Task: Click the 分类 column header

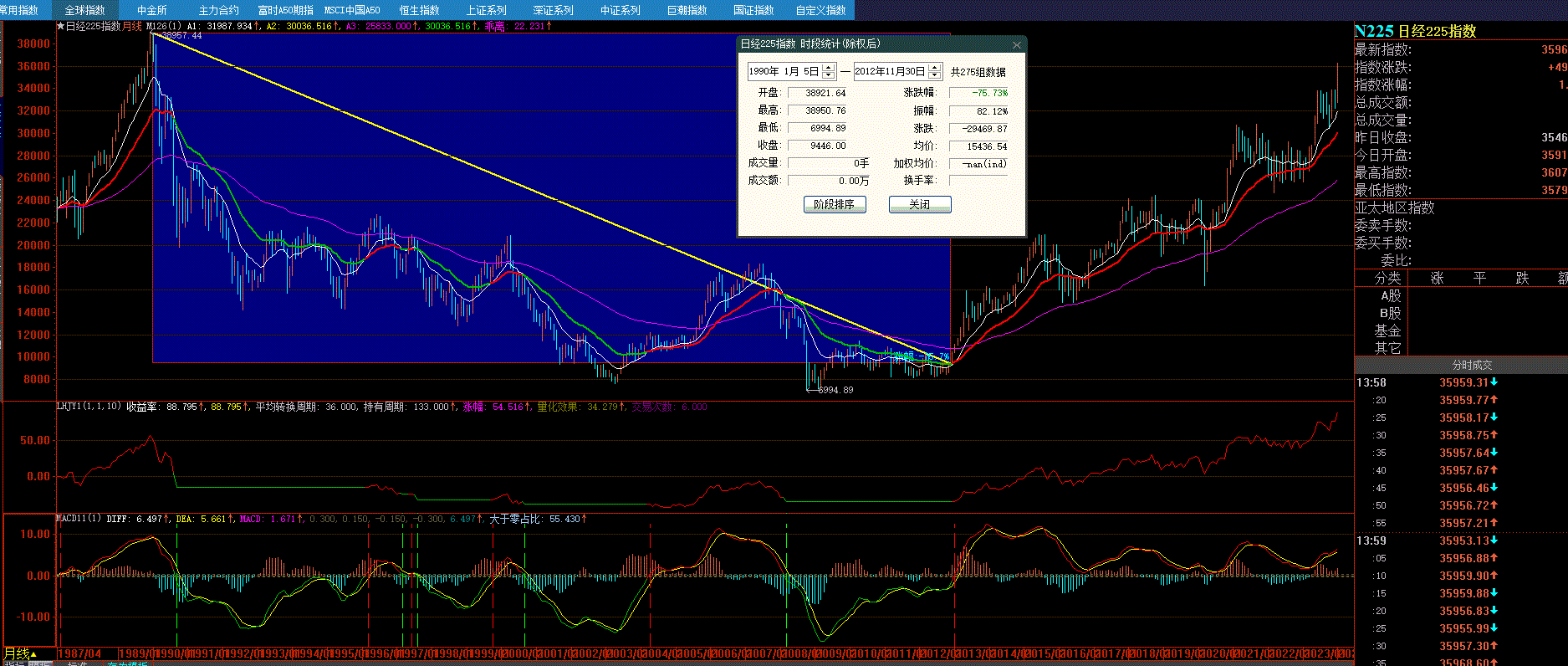Action: point(1388,278)
